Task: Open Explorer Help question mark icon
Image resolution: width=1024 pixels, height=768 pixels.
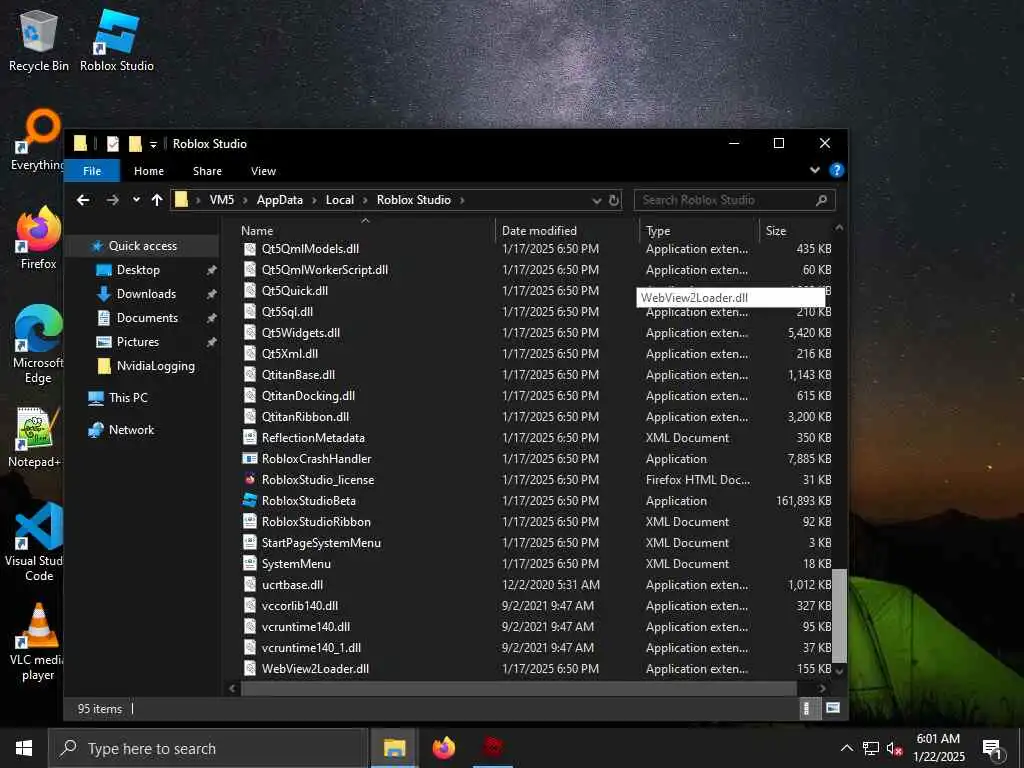Action: 836,170
